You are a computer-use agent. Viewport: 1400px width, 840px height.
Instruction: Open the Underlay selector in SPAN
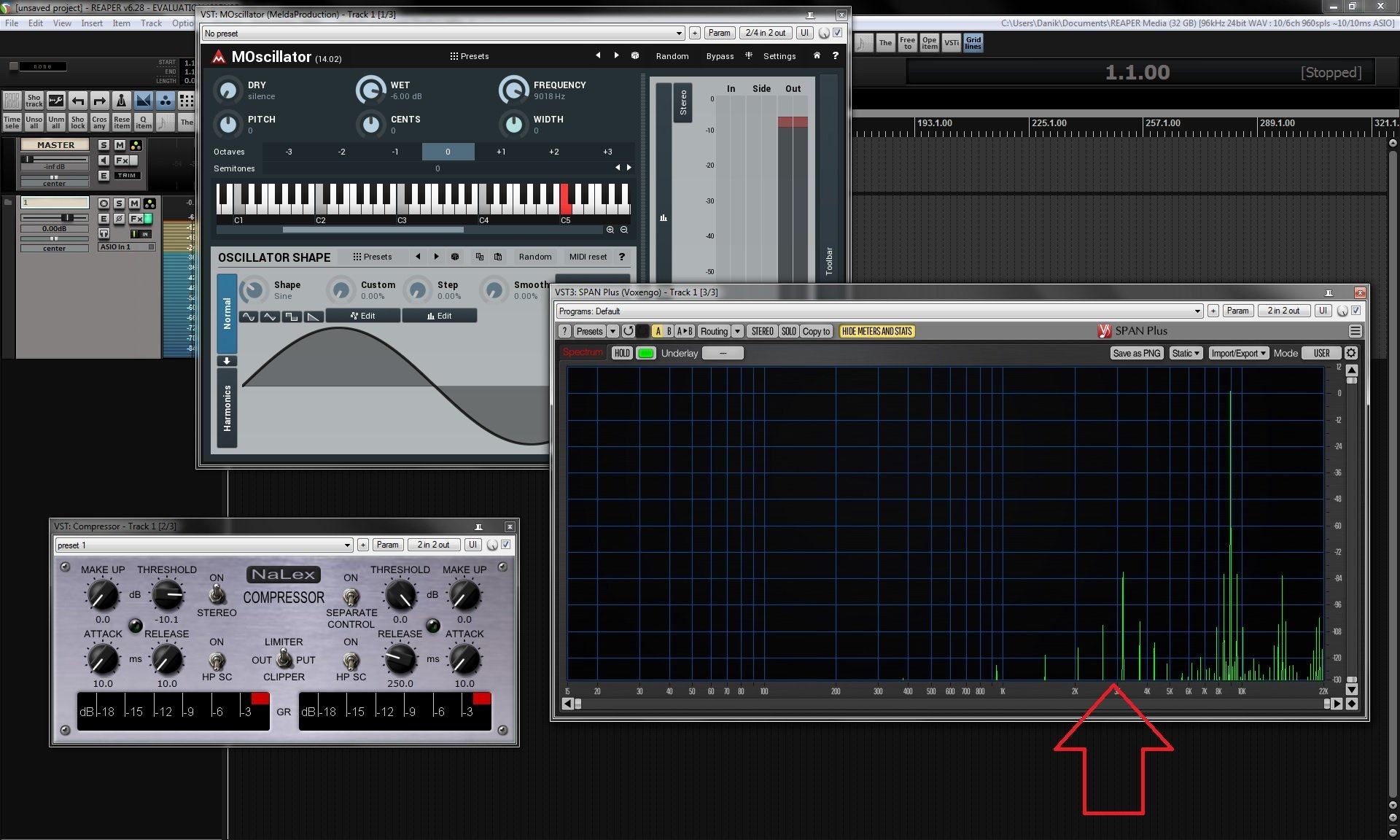point(723,353)
